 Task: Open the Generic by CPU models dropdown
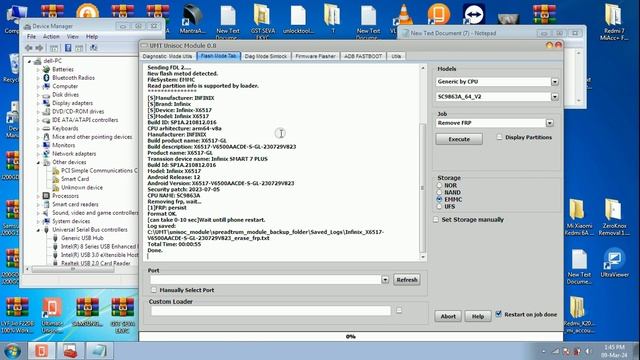555,82
